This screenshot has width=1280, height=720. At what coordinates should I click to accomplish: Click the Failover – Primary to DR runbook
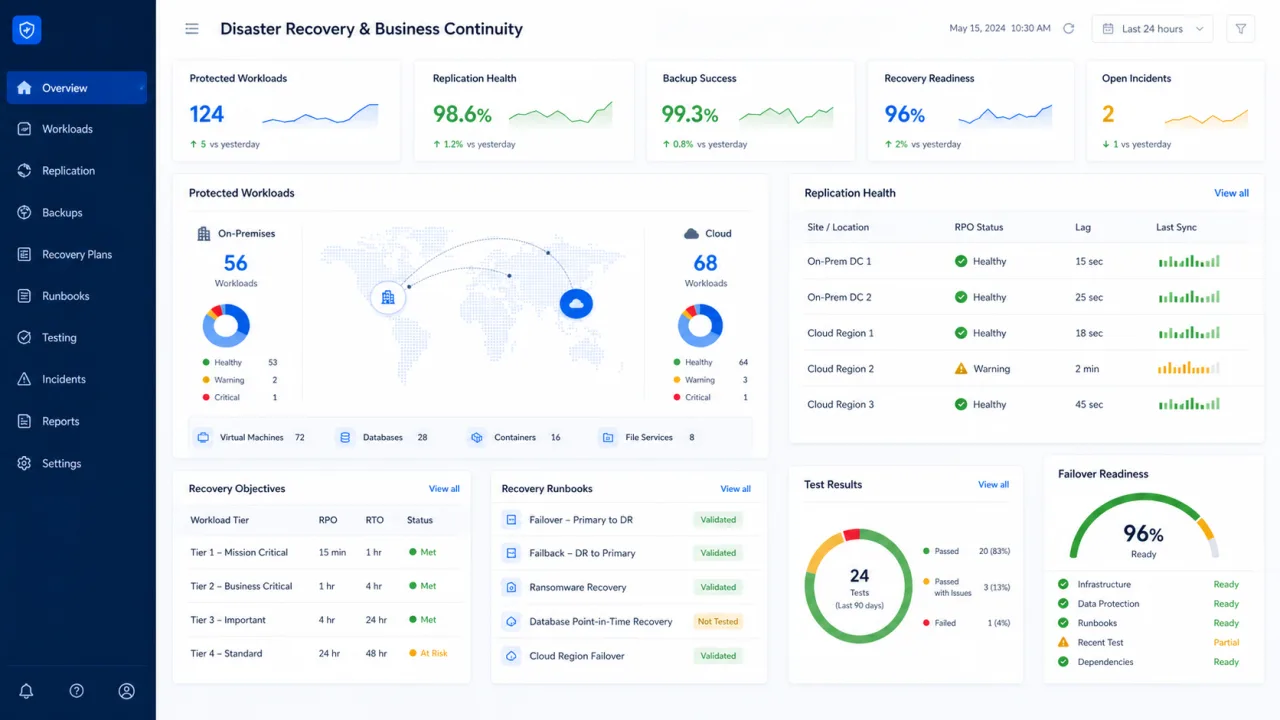click(630, 520)
